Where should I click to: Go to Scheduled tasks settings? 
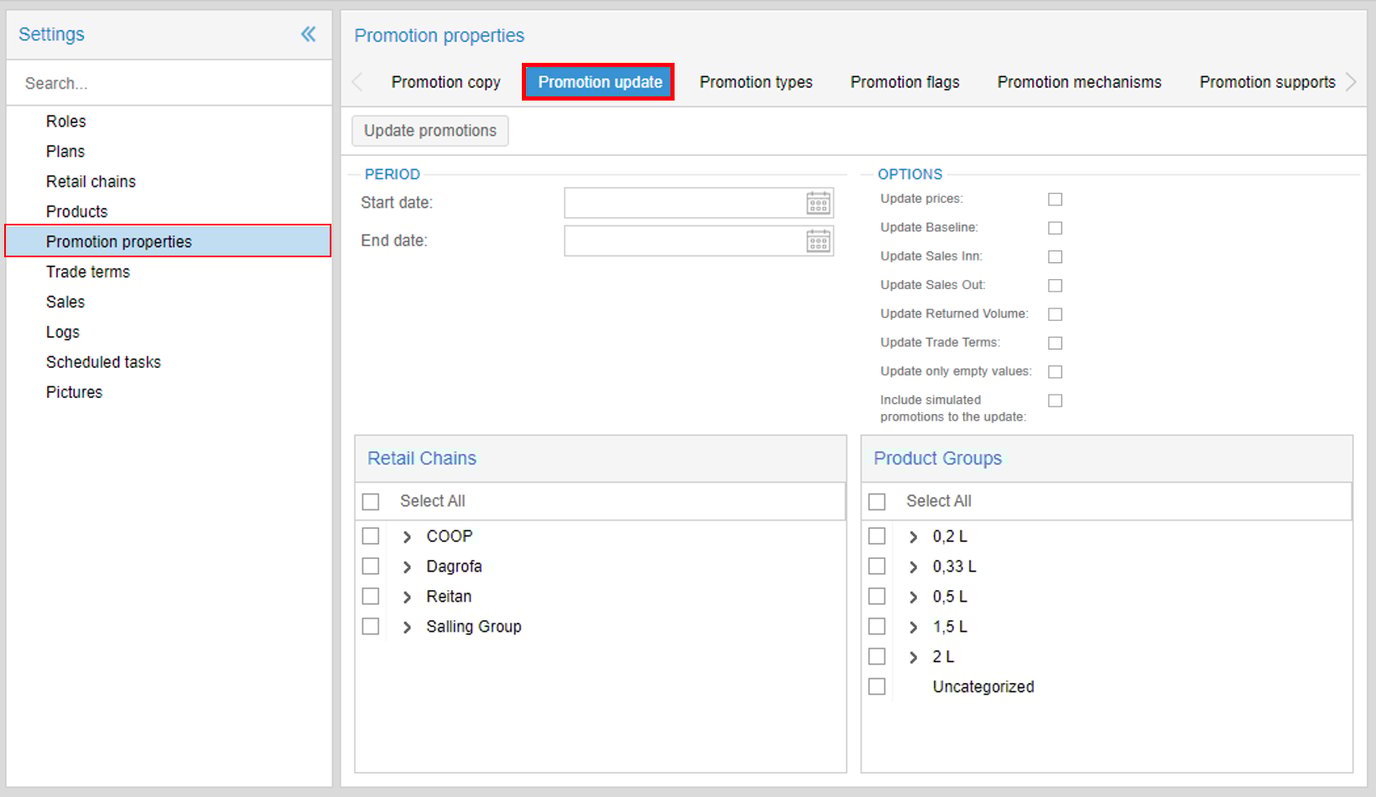(103, 362)
